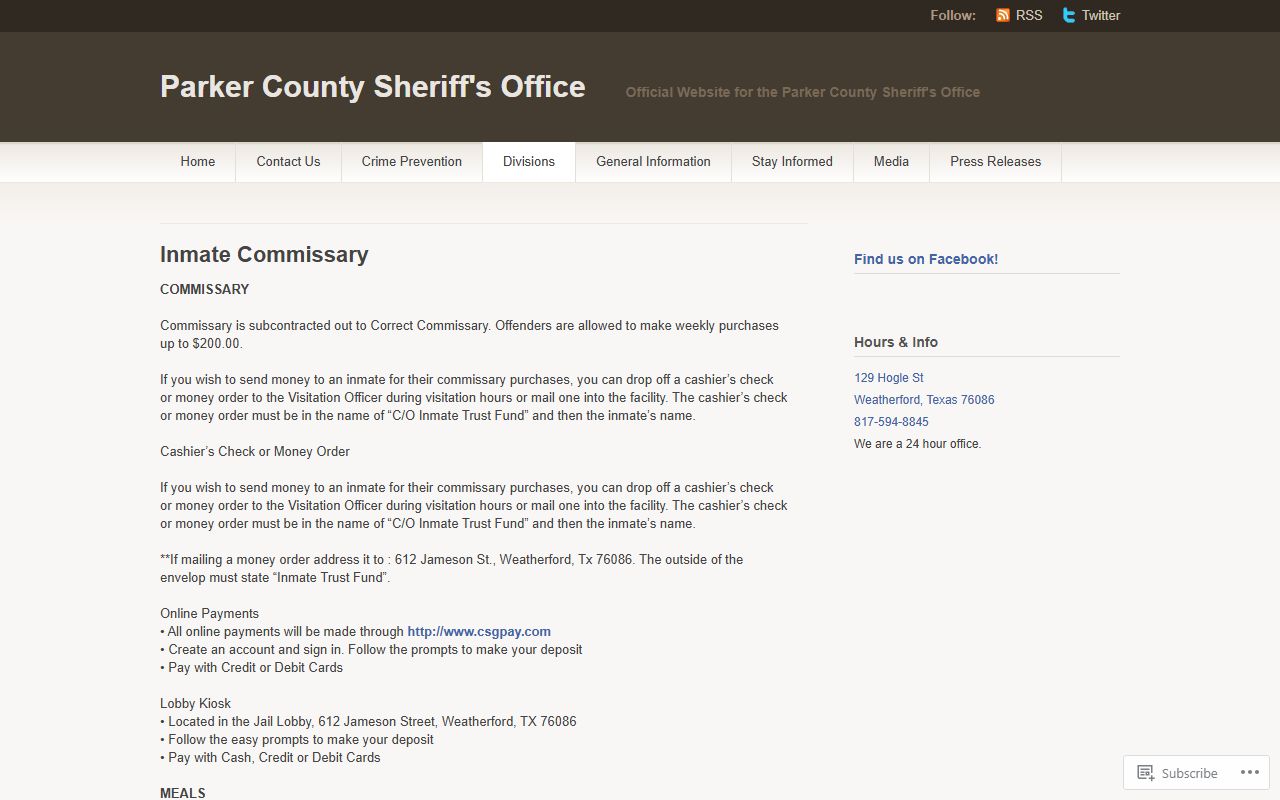
Task: Click 'Create an account and sign in' bullet
Action: [371, 649]
